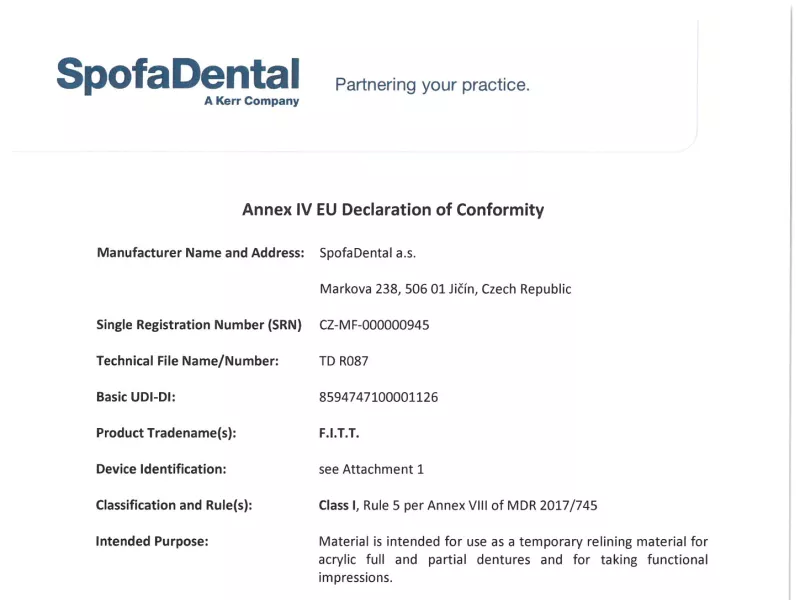This screenshot has width=800, height=600.
Task: Select the Manufacturer Name and Address label
Action: pyautogui.click(x=200, y=253)
